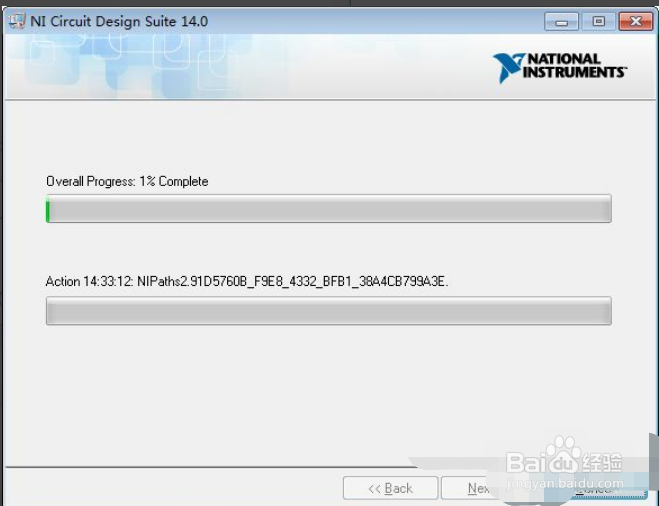Click the installer icon in title bar
Image resolution: width=659 pixels, height=506 pixels.
tap(17, 21)
